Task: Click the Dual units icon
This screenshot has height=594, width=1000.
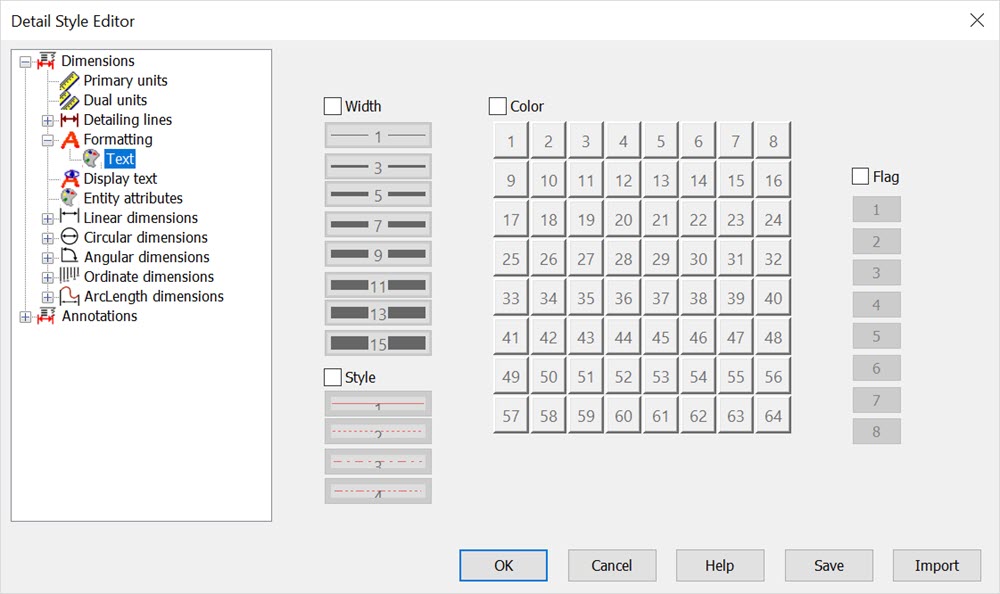Action: click(x=69, y=100)
